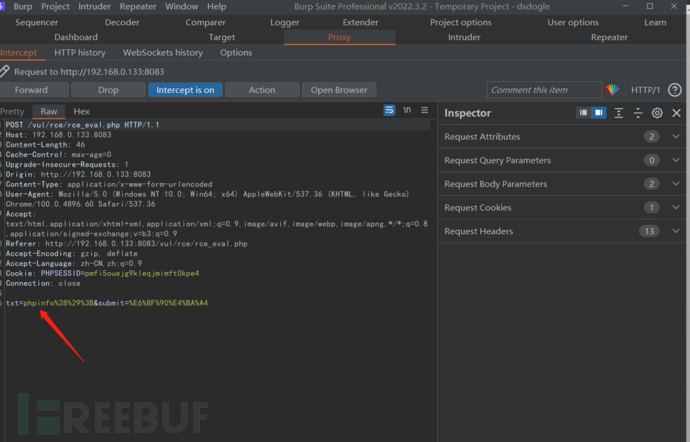The height and width of the screenshot is (442, 690).
Task: Switch to the Intruder tool tab
Action: tap(464, 37)
